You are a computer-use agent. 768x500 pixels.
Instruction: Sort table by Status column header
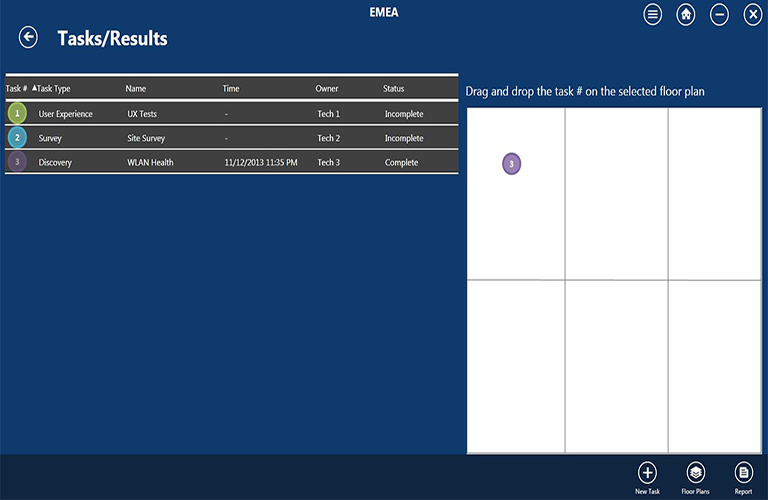click(x=393, y=89)
